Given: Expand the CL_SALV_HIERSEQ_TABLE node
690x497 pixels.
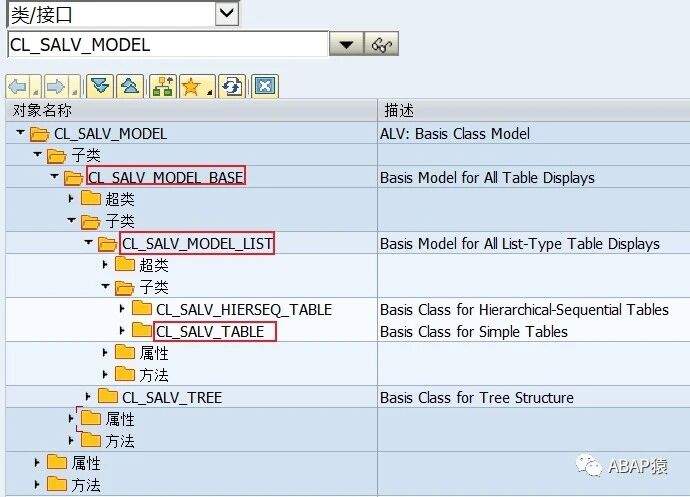Looking at the screenshot, I should tap(122, 309).
